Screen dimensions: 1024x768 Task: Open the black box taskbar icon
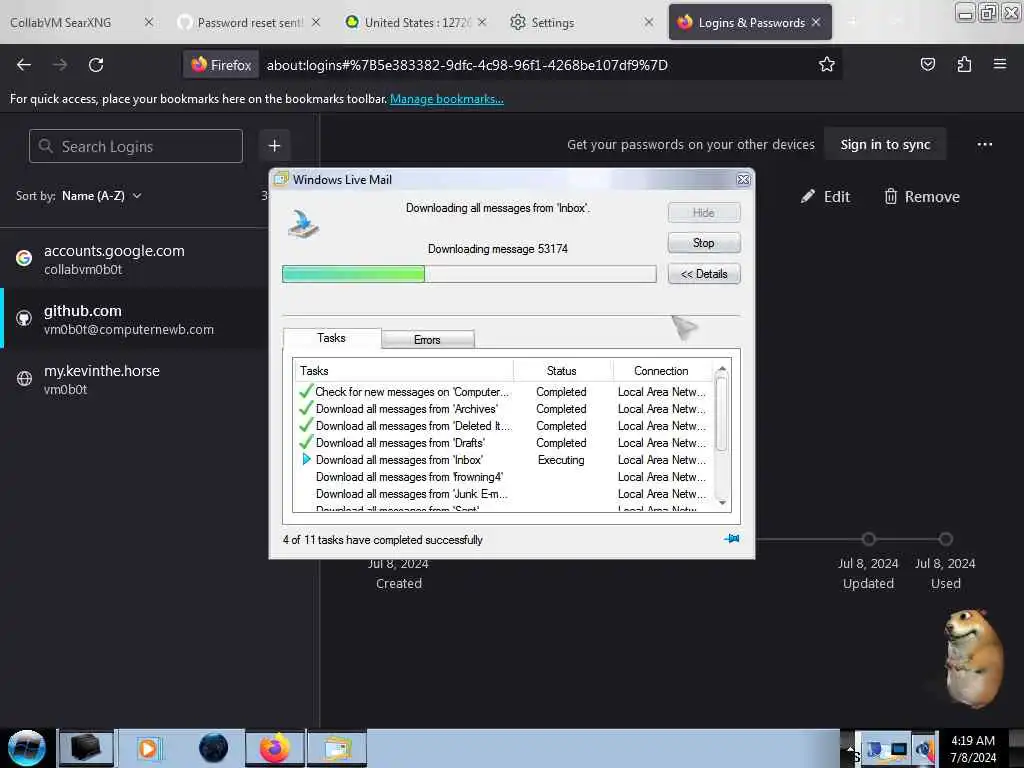(86, 748)
